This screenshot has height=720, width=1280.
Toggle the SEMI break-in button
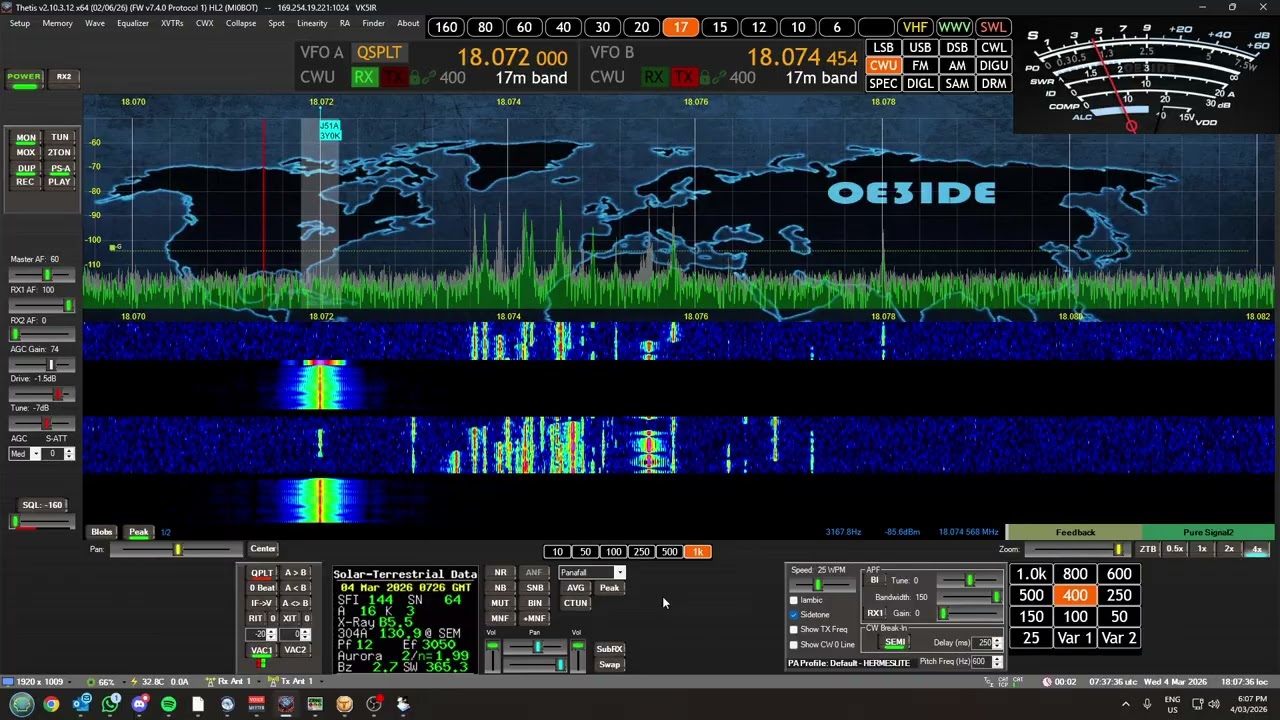point(895,643)
